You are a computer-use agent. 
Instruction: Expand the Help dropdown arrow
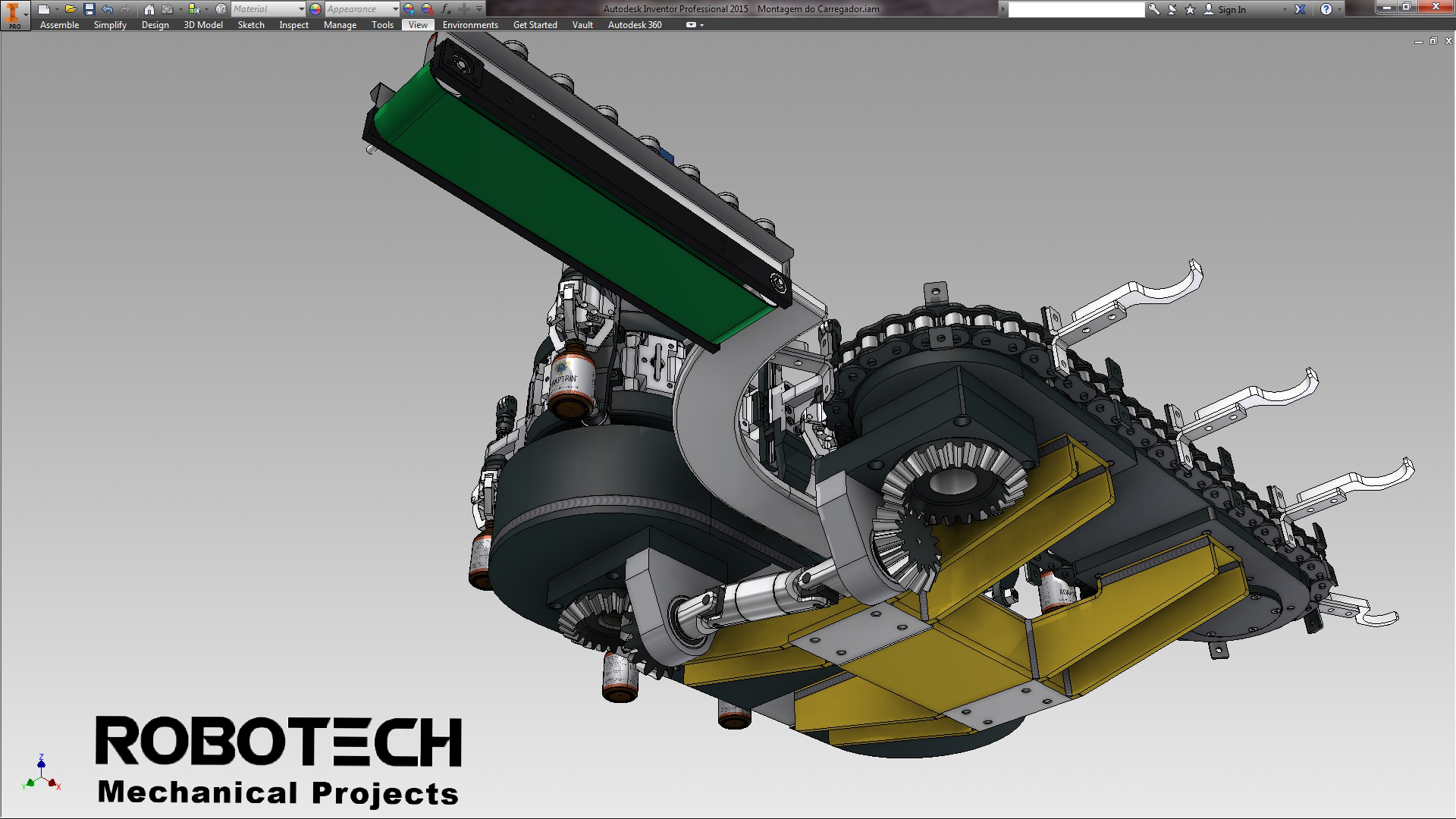pos(1340,9)
